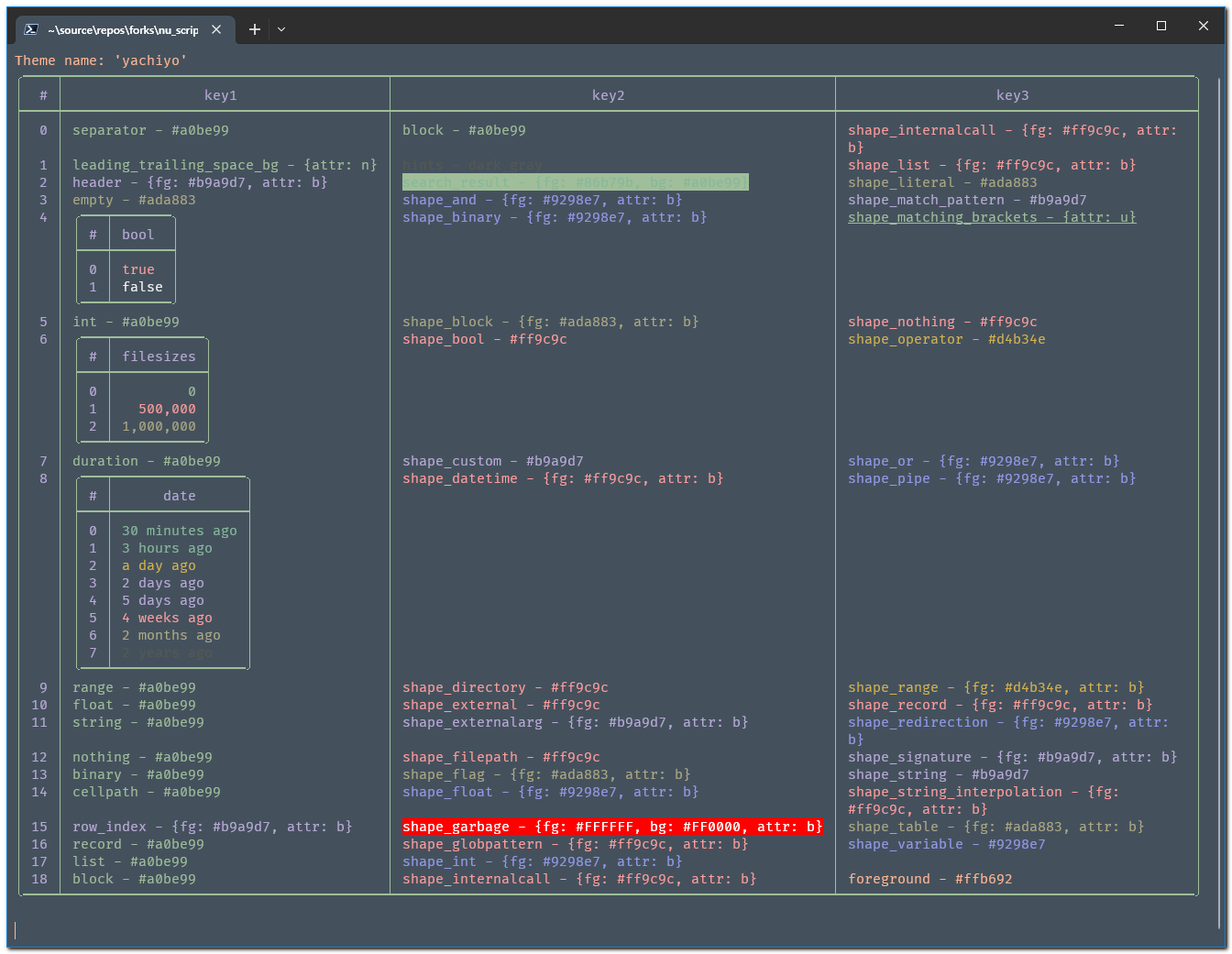Click '4 weeks ago' date row
Viewport: 1232px width, 954px height.
coord(168,618)
